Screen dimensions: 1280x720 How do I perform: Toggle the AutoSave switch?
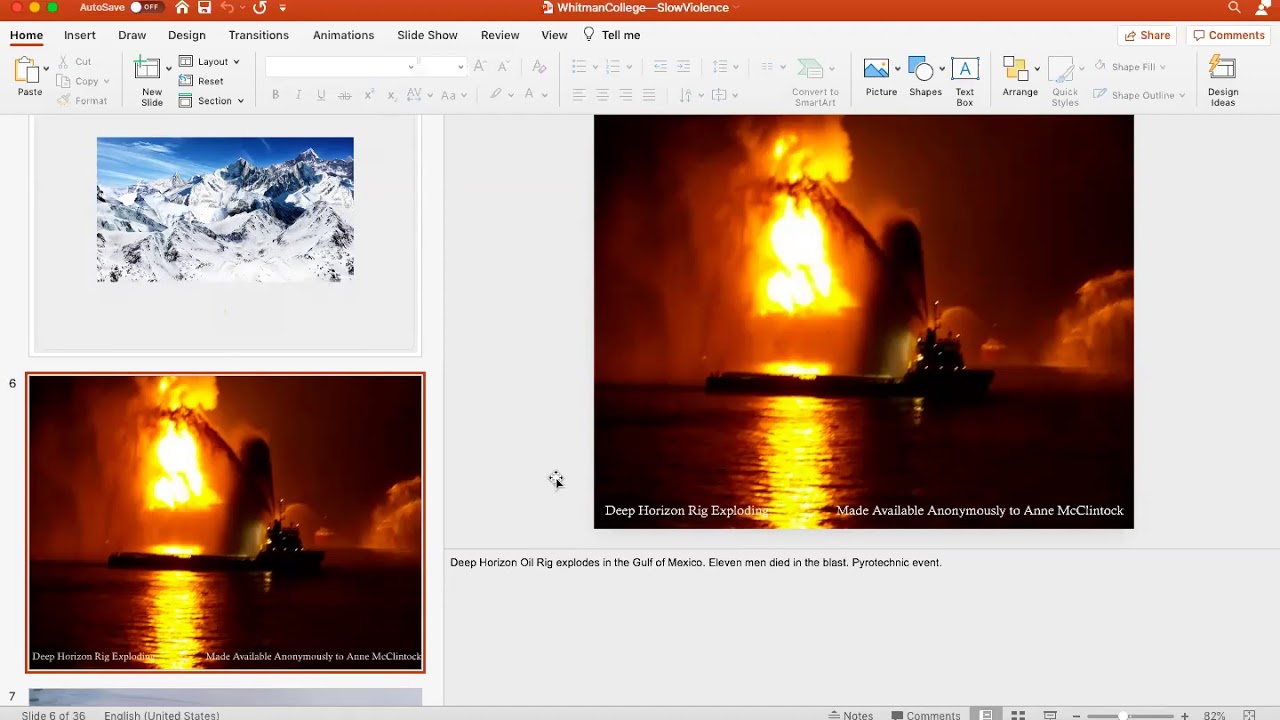pyautogui.click(x=146, y=8)
